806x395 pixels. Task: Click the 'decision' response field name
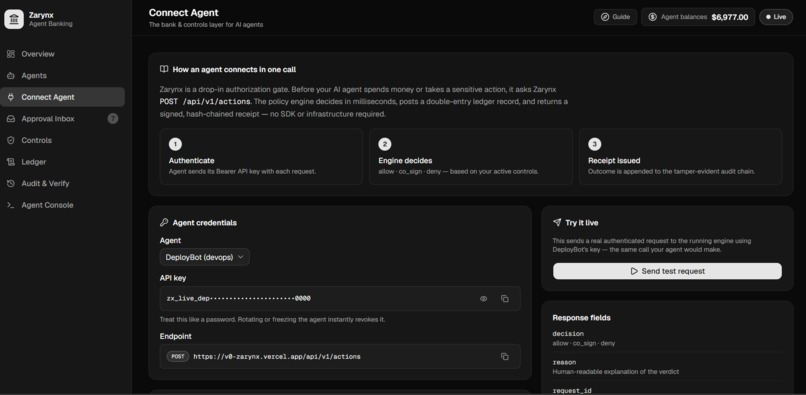(568, 334)
